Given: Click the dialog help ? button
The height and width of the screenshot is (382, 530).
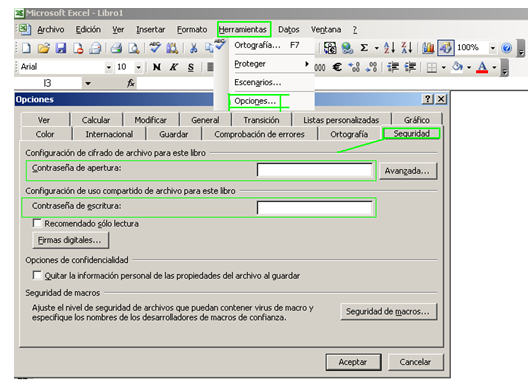Looking at the screenshot, I should click(428, 99).
